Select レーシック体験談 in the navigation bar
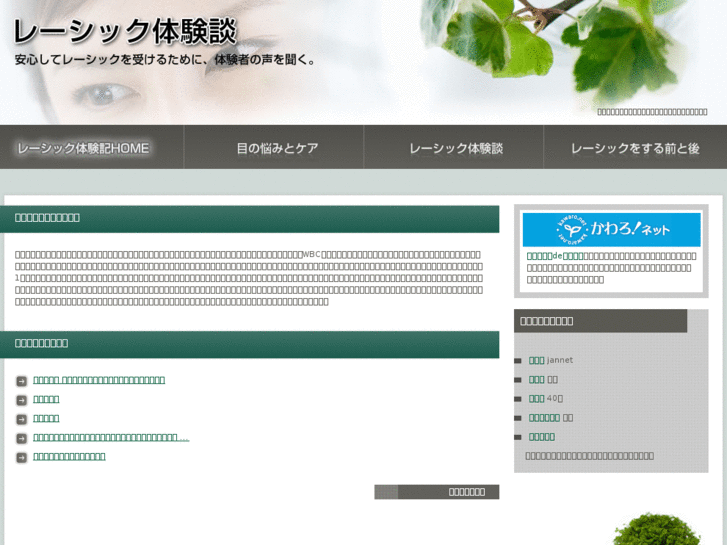This screenshot has width=727, height=545. 456,148
